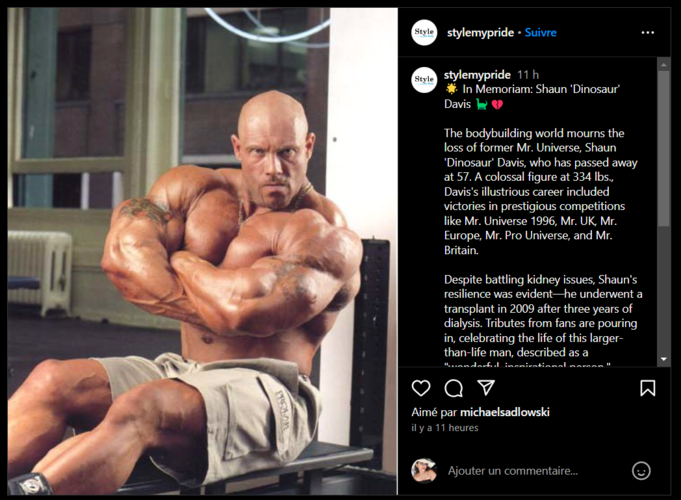The width and height of the screenshot is (681, 500).
Task: Click the stylemypride avatar in the header
Action: point(424,33)
